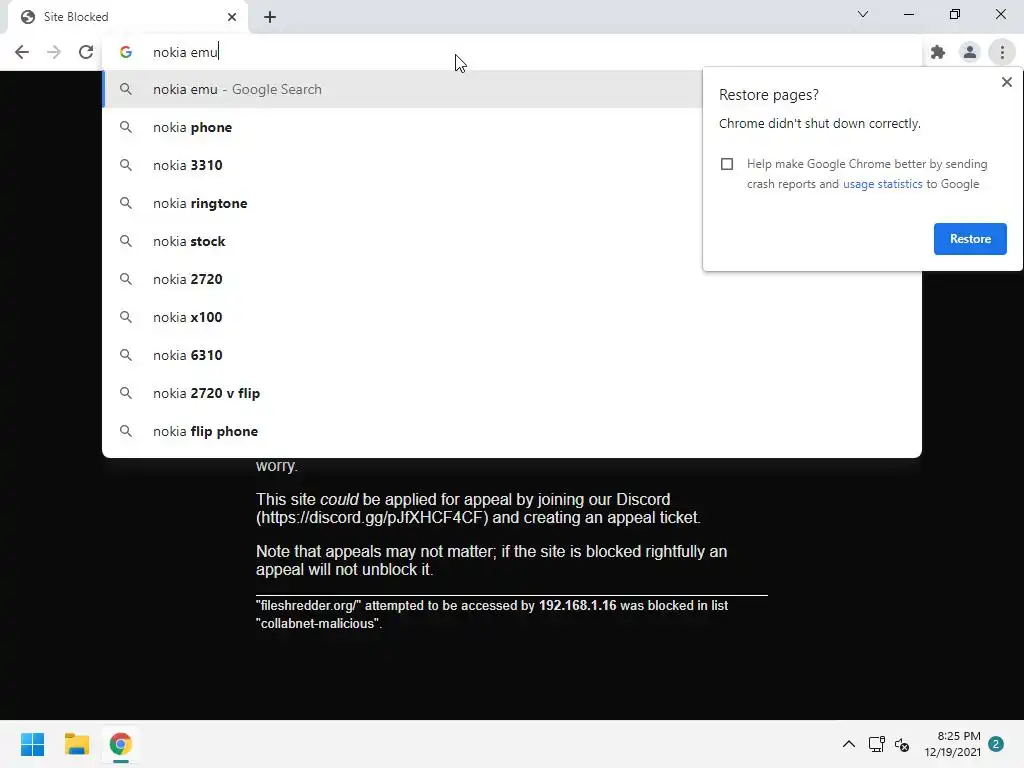Dismiss the Restore pages popup

pyautogui.click(x=1006, y=82)
